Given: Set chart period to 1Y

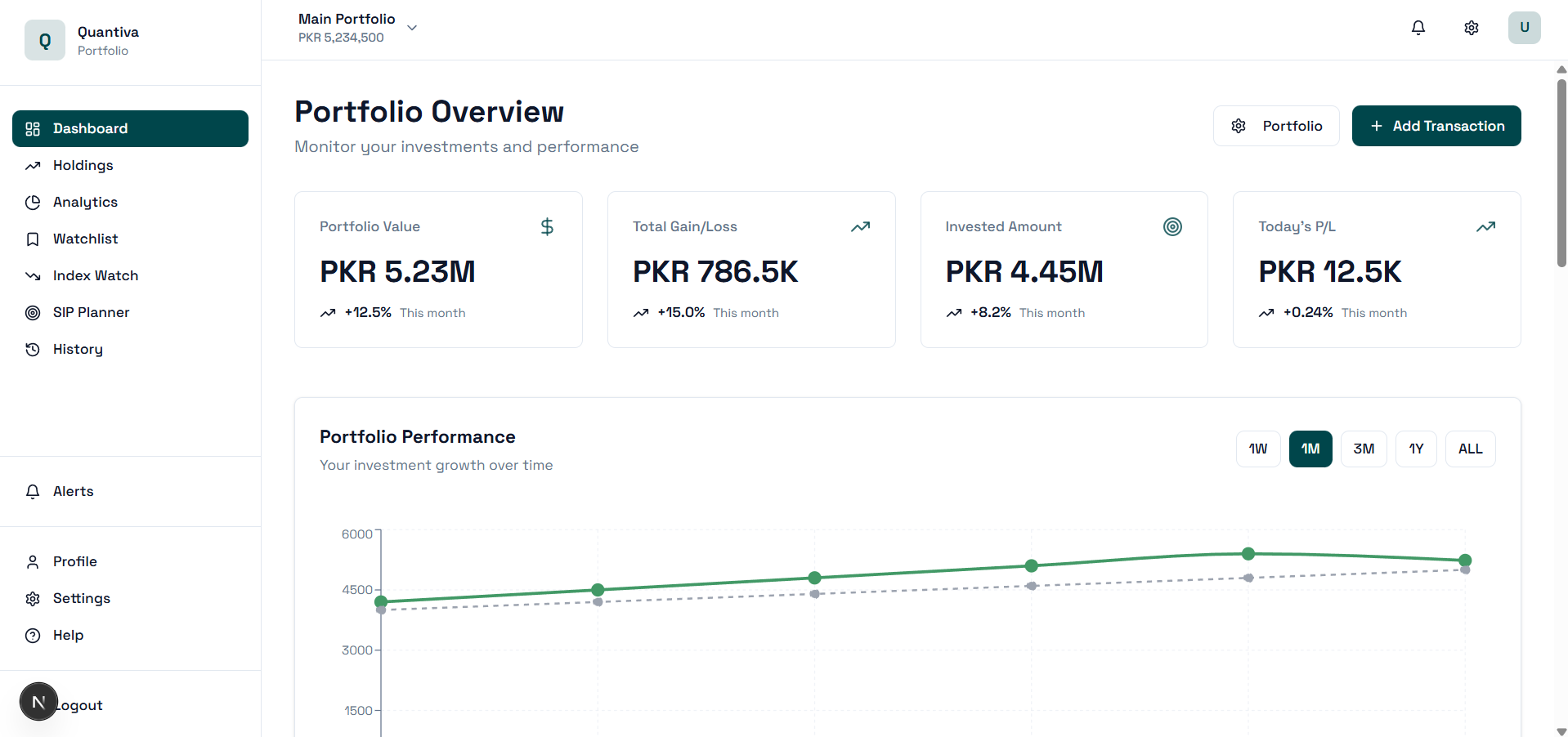Looking at the screenshot, I should [1415, 449].
